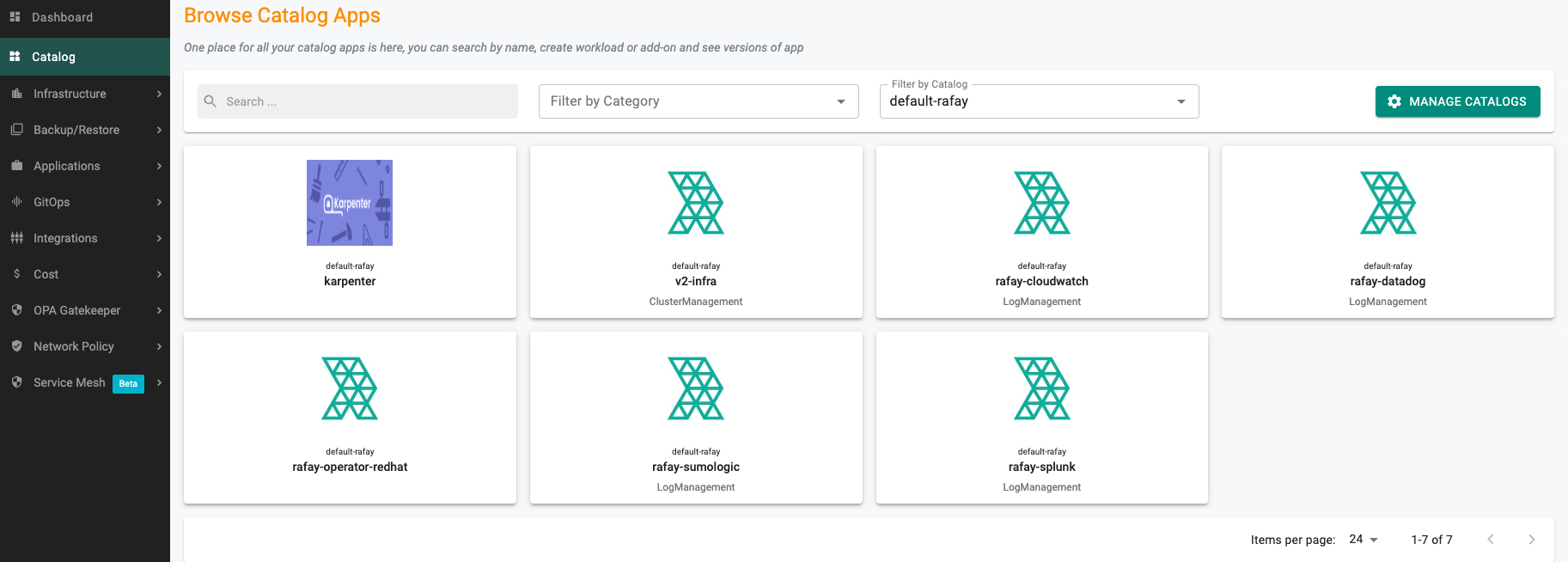Expand the GitOps menu chevron
The width and height of the screenshot is (1568, 562).
[159, 202]
